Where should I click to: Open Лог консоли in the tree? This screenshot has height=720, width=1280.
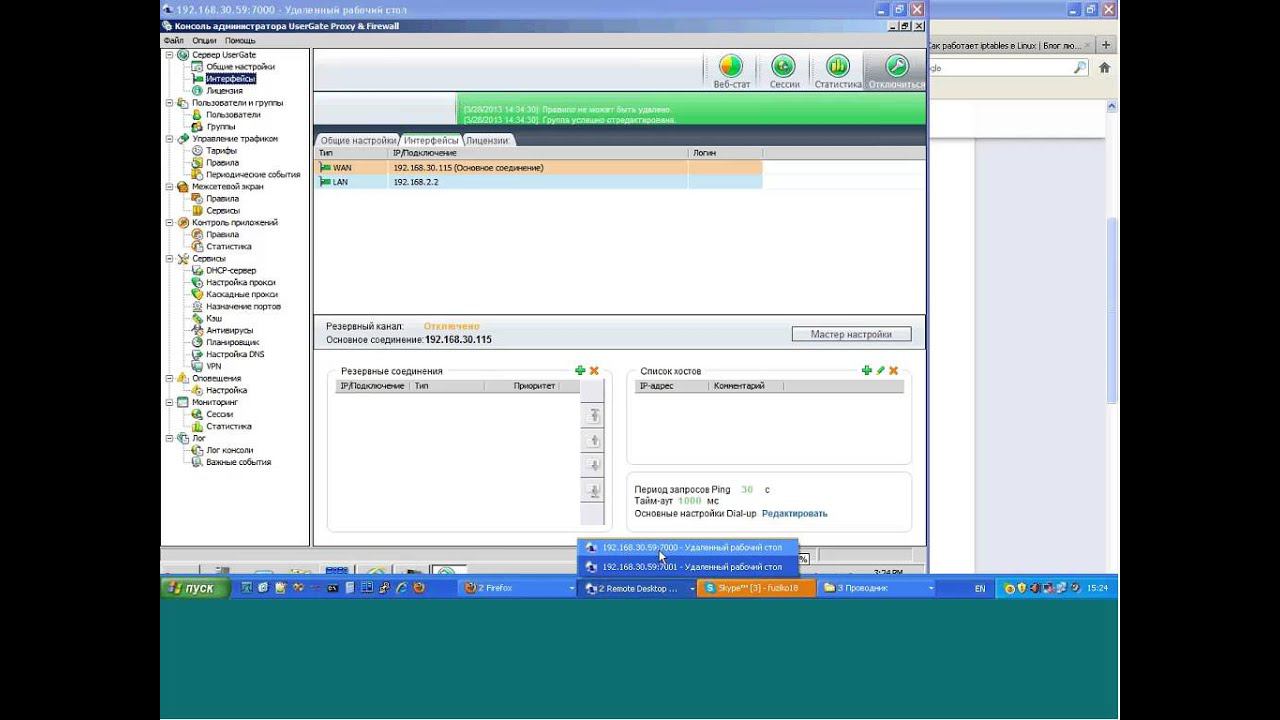[x=229, y=450]
